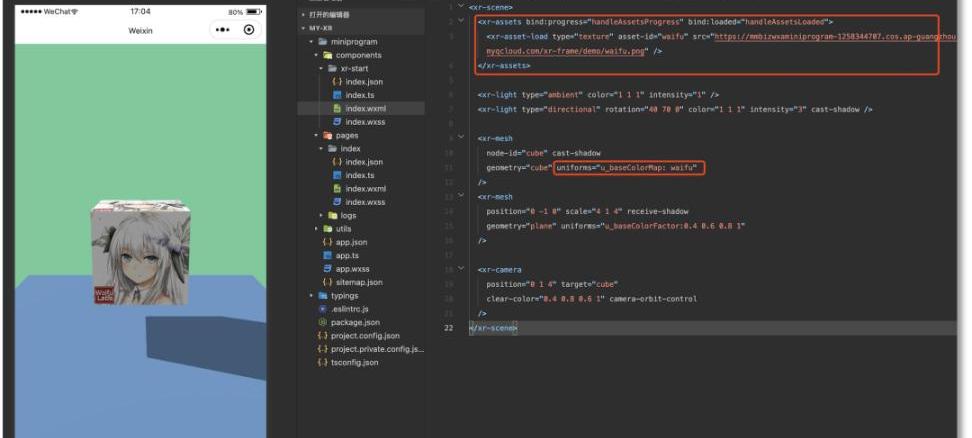The width and height of the screenshot is (972, 438).
Task: Open tsconfig.json file
Action: 355,362
